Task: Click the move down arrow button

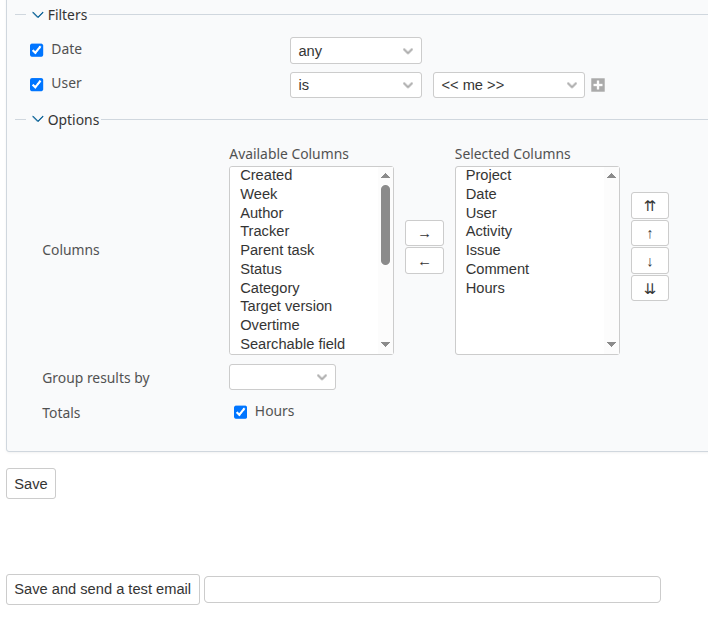Action: [649, 261]
